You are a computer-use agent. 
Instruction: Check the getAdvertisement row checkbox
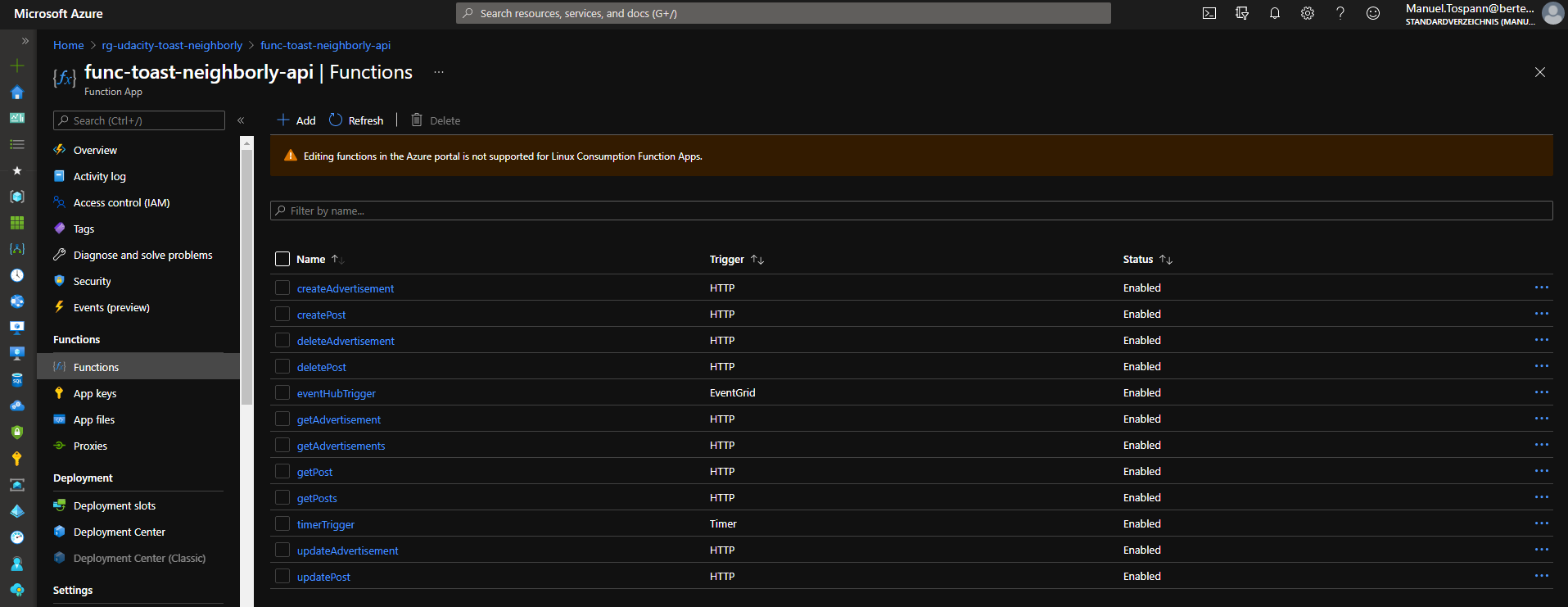point(282,419)
